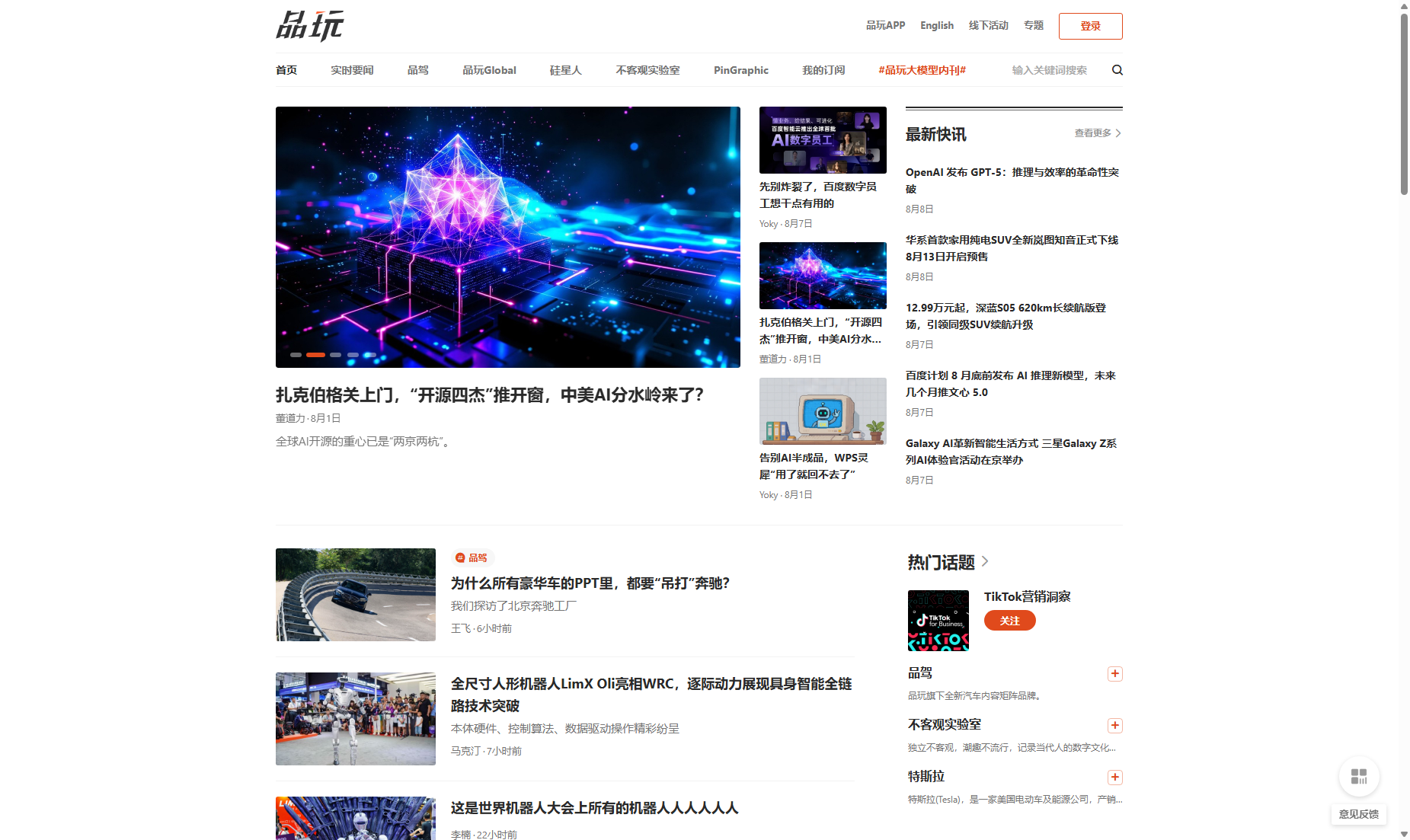Open 为什么所有豪华车的PPT里 article title
Image resolution: width=1410 pixels, height=840 pixels.
[x=590, y=583]
